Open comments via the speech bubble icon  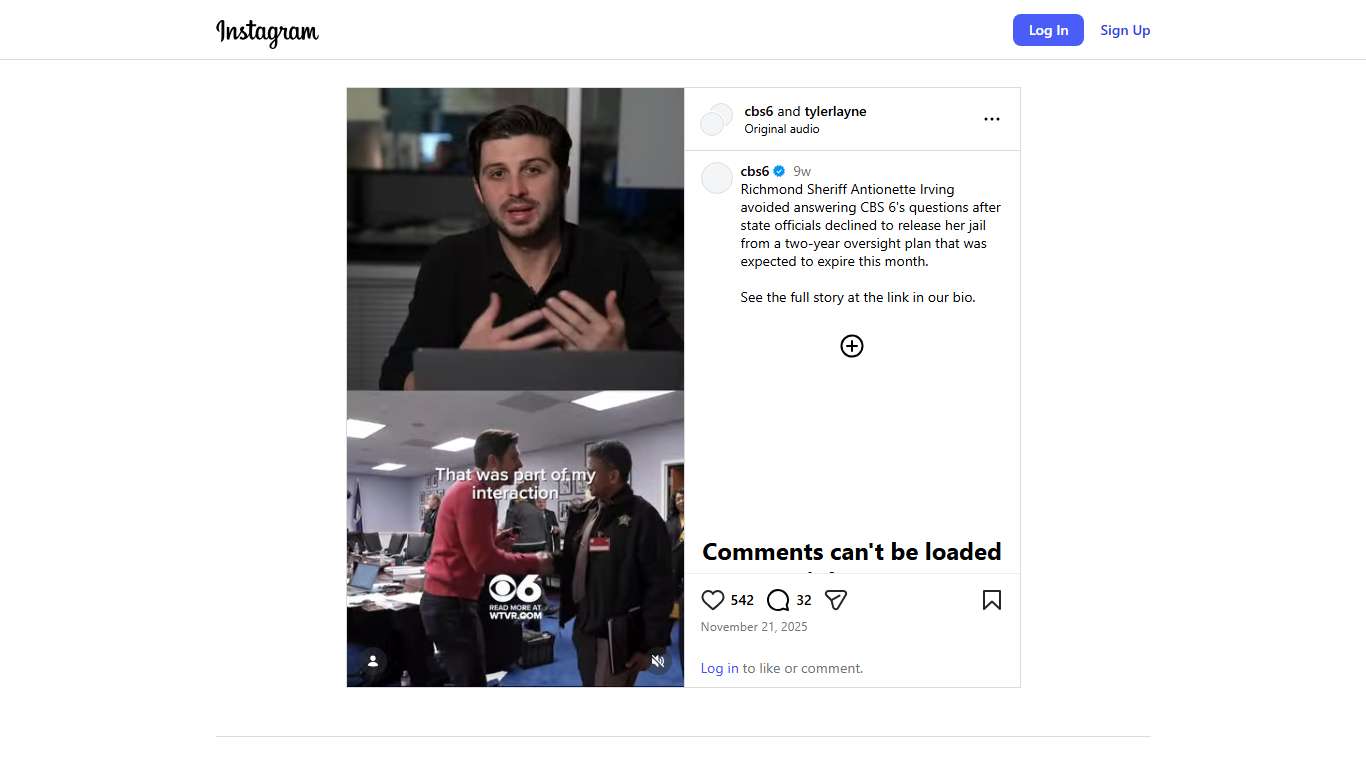tap(778, 600)
